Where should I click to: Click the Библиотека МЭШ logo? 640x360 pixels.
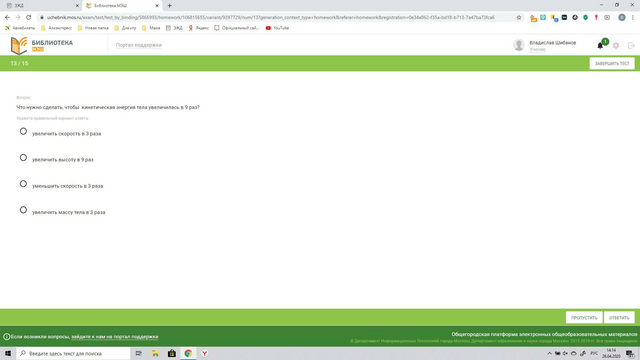click(x=41, y=45)
